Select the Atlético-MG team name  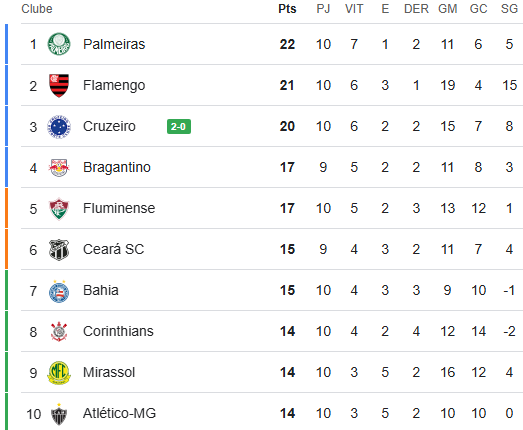119,413
